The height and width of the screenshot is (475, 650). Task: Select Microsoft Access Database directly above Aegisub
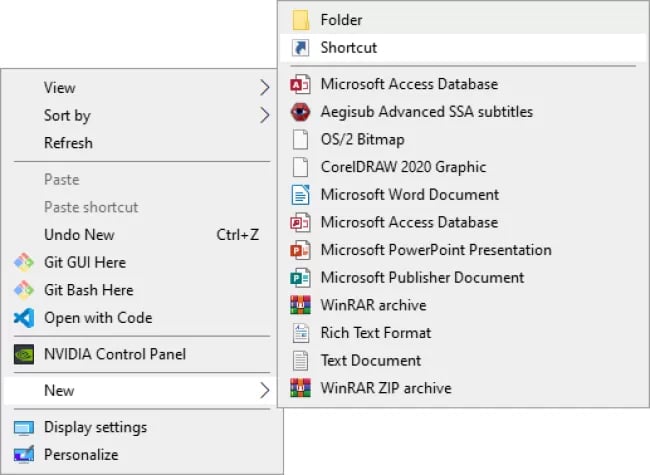463,84
